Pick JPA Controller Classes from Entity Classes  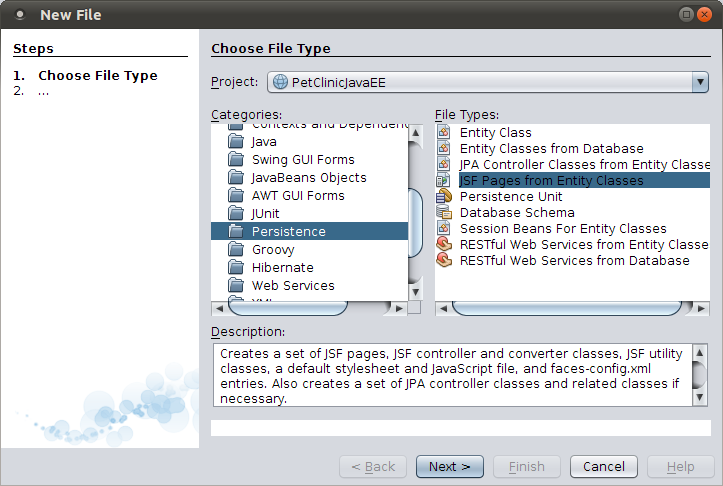[584, 165]
